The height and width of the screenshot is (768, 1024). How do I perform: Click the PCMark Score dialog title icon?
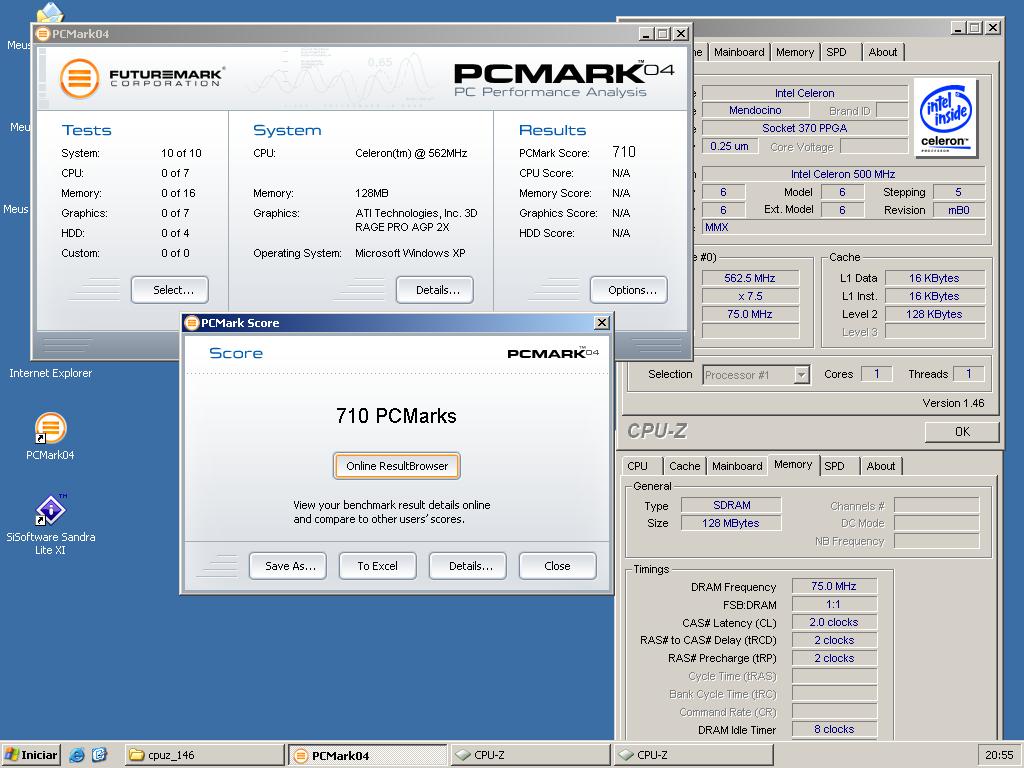point(192,323)
